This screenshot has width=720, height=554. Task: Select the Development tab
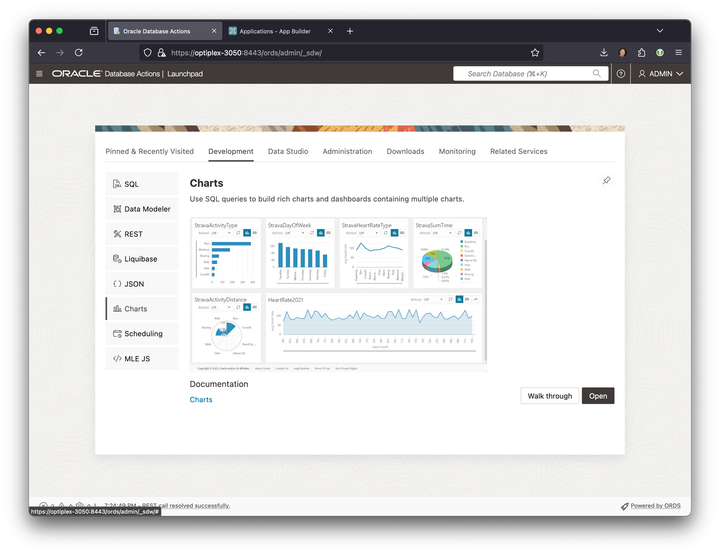[231, 151]
